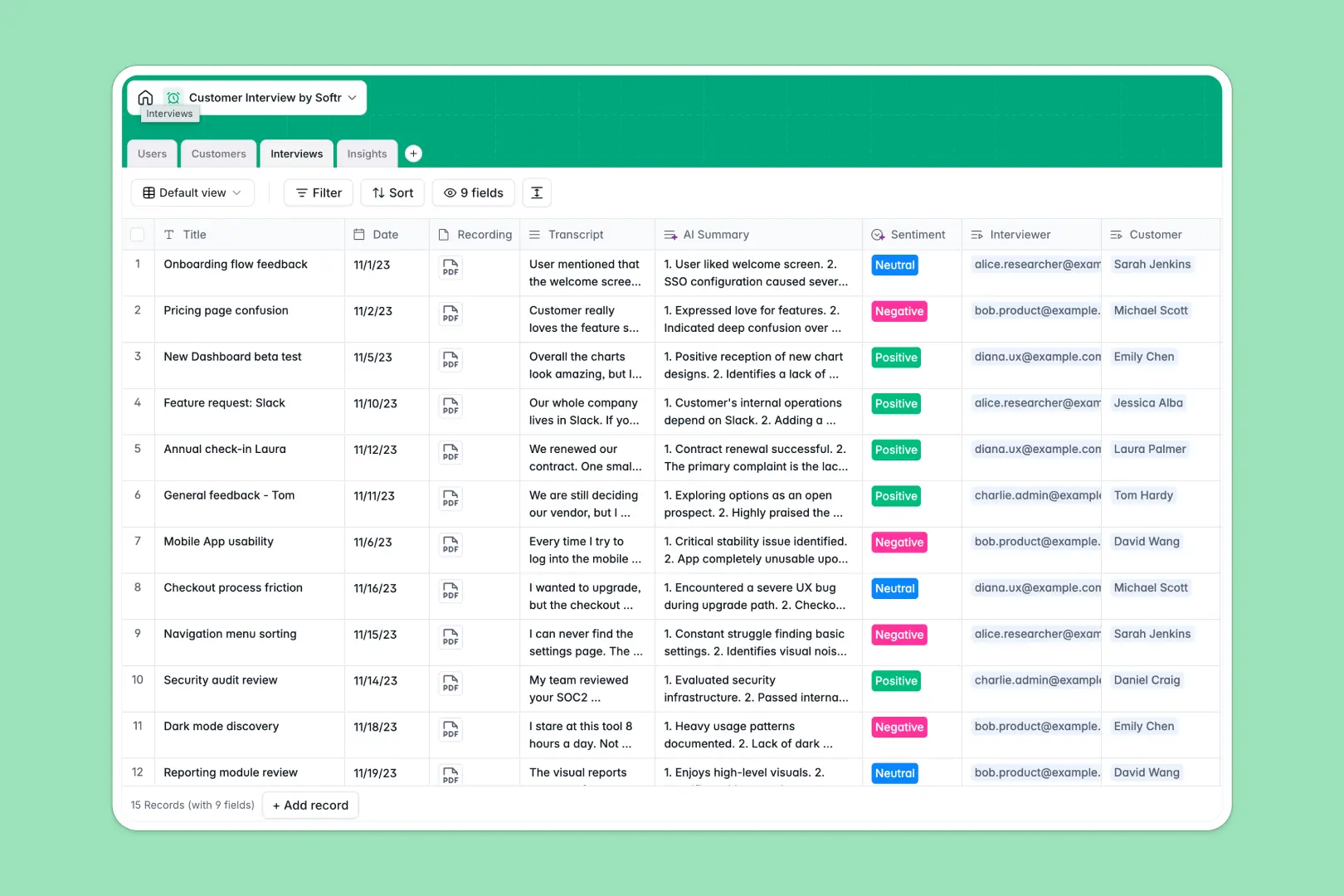1344x896 pixels.
Task: Click the AI Summary column header icon
Action: click(x=670, y=234)
